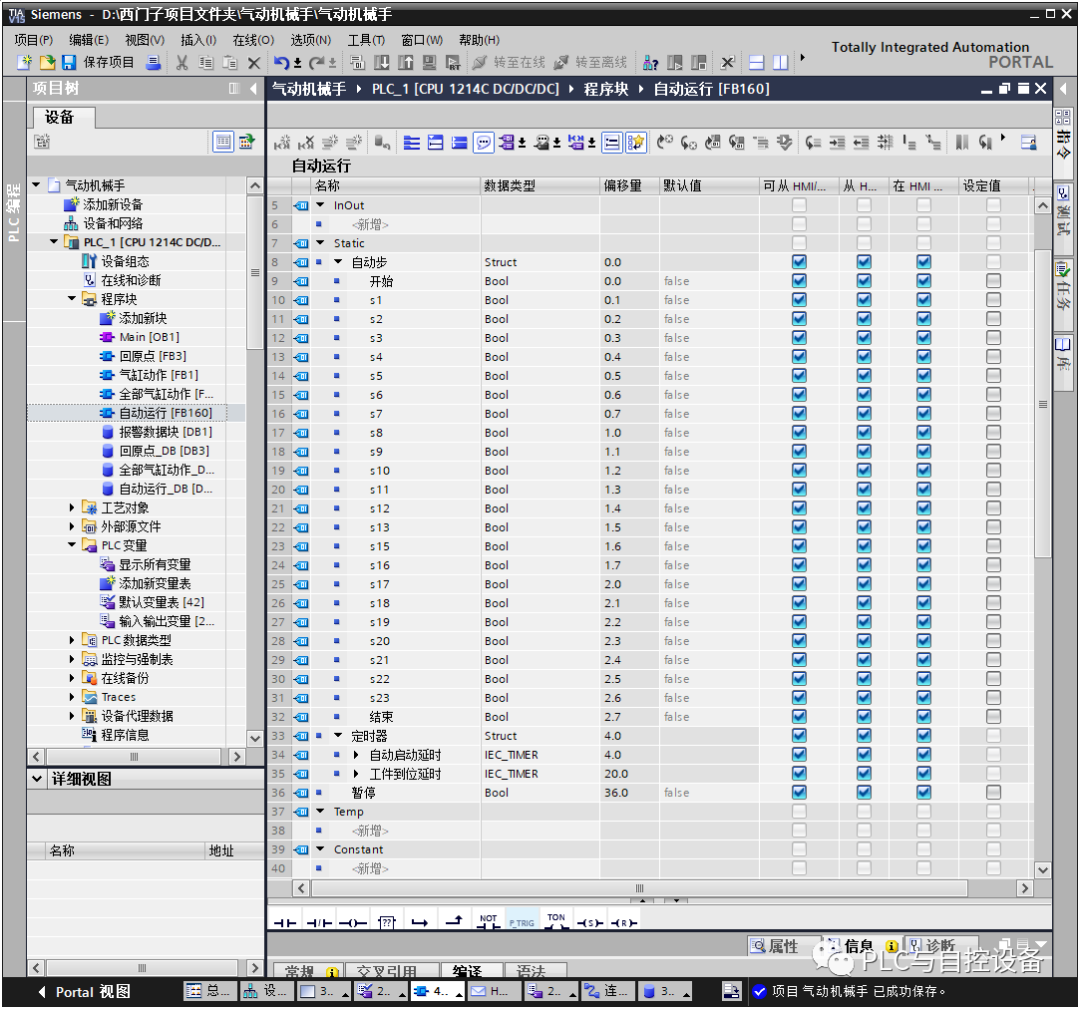Click the download to device icon

(382, 63)
